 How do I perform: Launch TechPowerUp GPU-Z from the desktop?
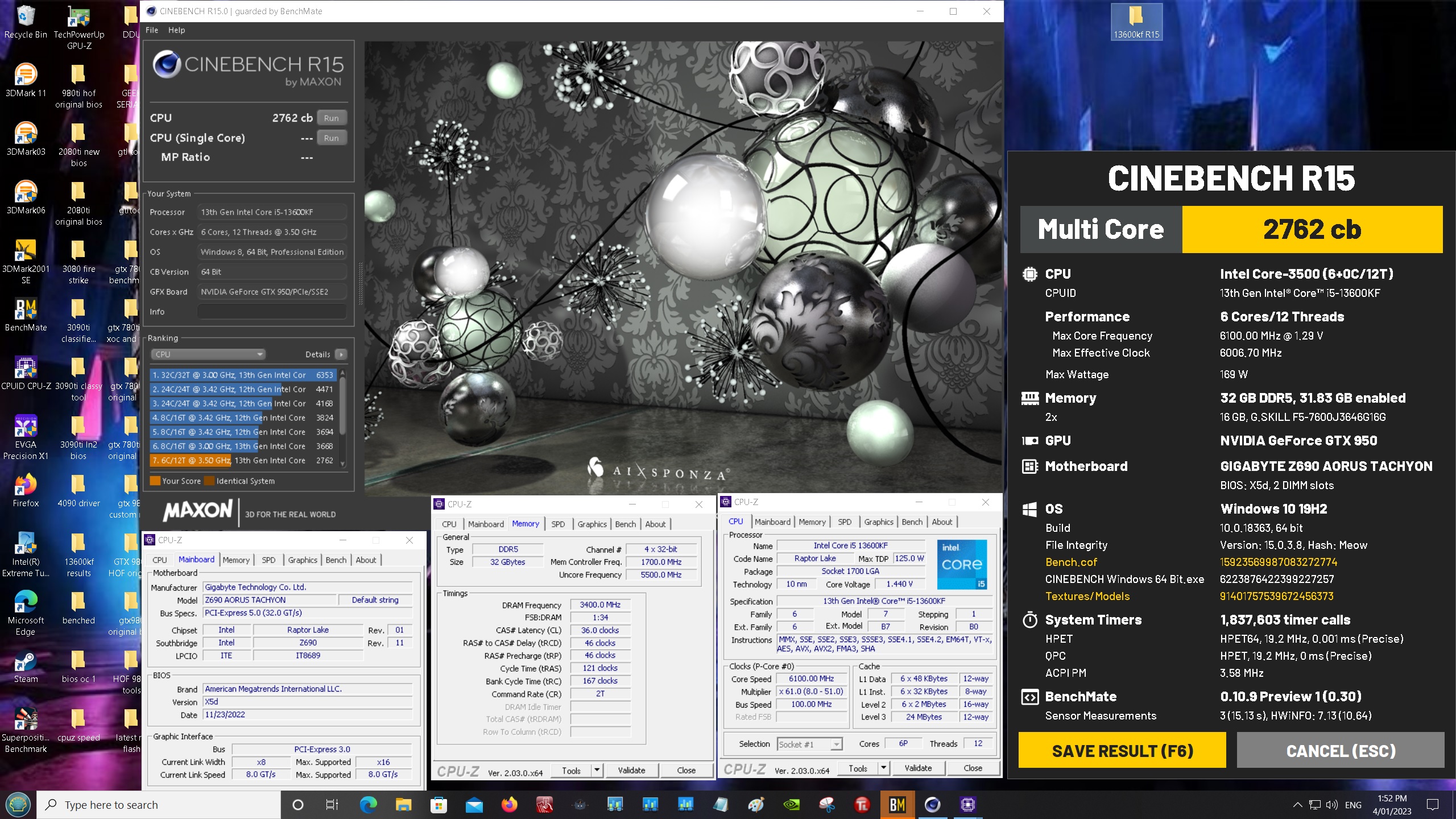coord(79,27)
